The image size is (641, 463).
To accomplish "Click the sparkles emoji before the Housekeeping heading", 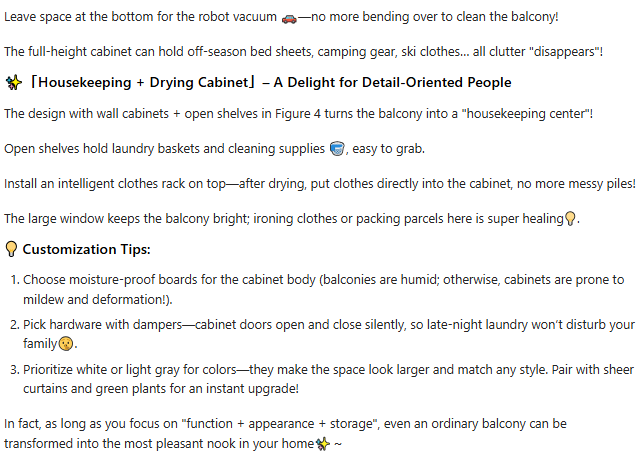I will pos(14,82).
